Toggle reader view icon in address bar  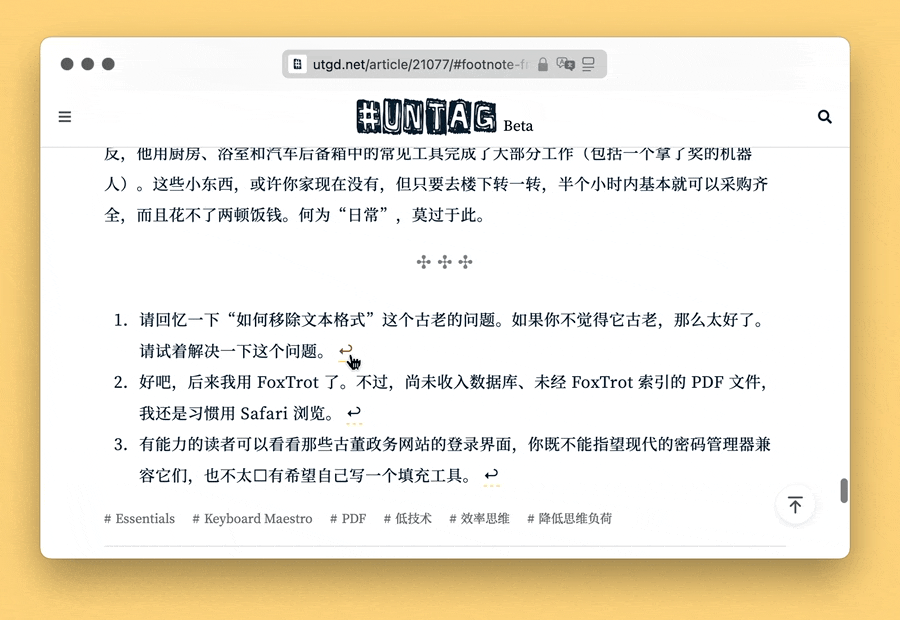click(588, 64)
